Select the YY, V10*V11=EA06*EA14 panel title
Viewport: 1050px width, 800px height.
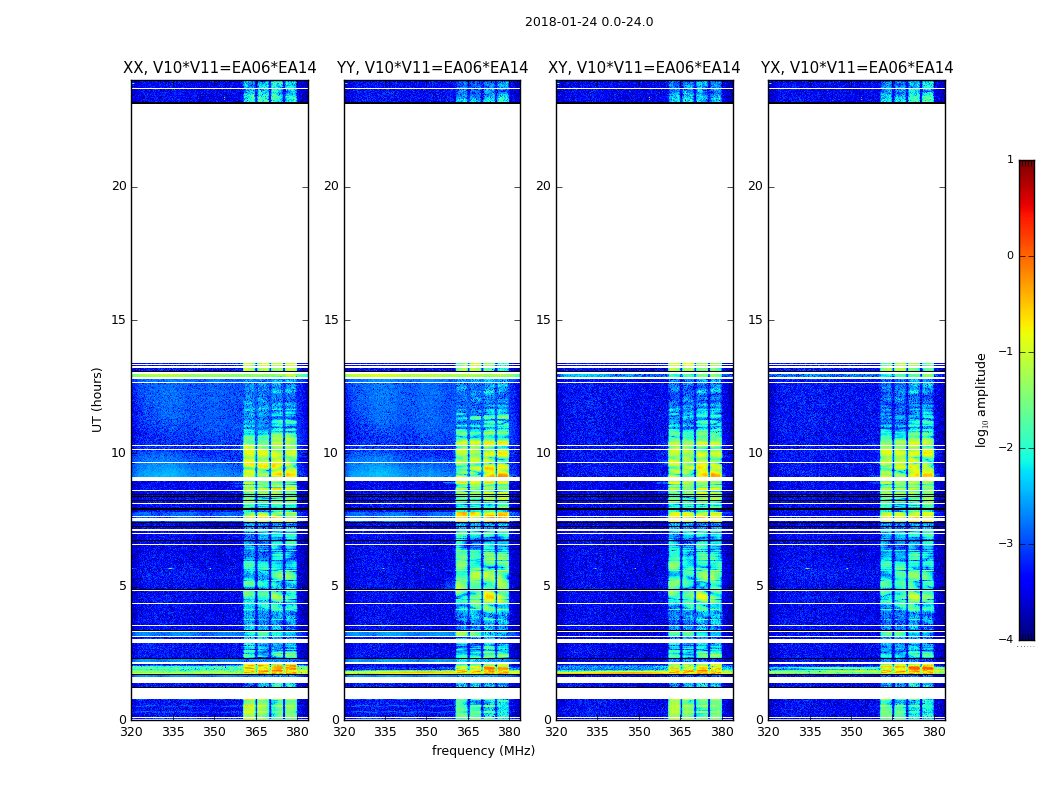(432, 68)
